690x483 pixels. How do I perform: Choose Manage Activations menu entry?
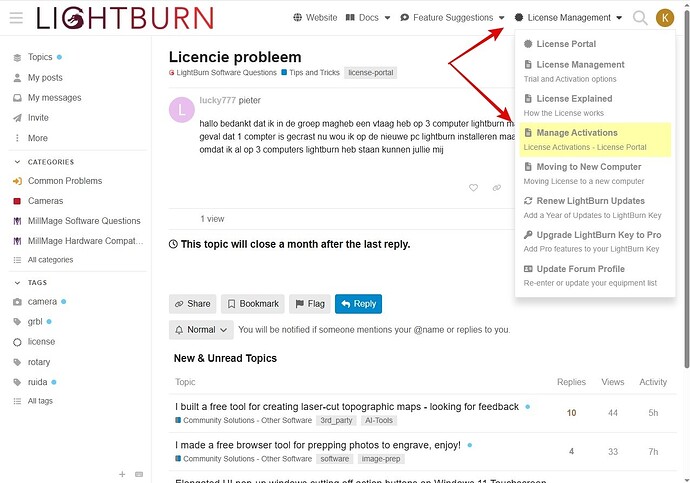click(x=595, y=139)
